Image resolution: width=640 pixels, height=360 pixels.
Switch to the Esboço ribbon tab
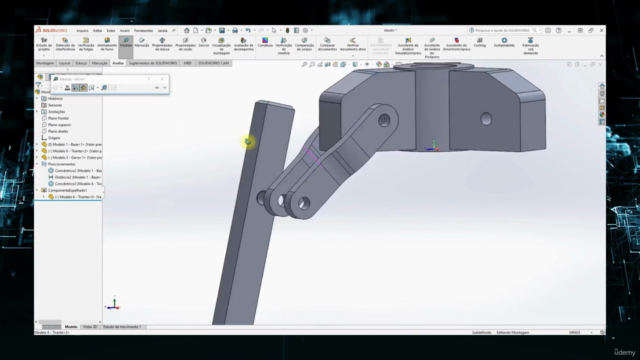coord(81,63)
